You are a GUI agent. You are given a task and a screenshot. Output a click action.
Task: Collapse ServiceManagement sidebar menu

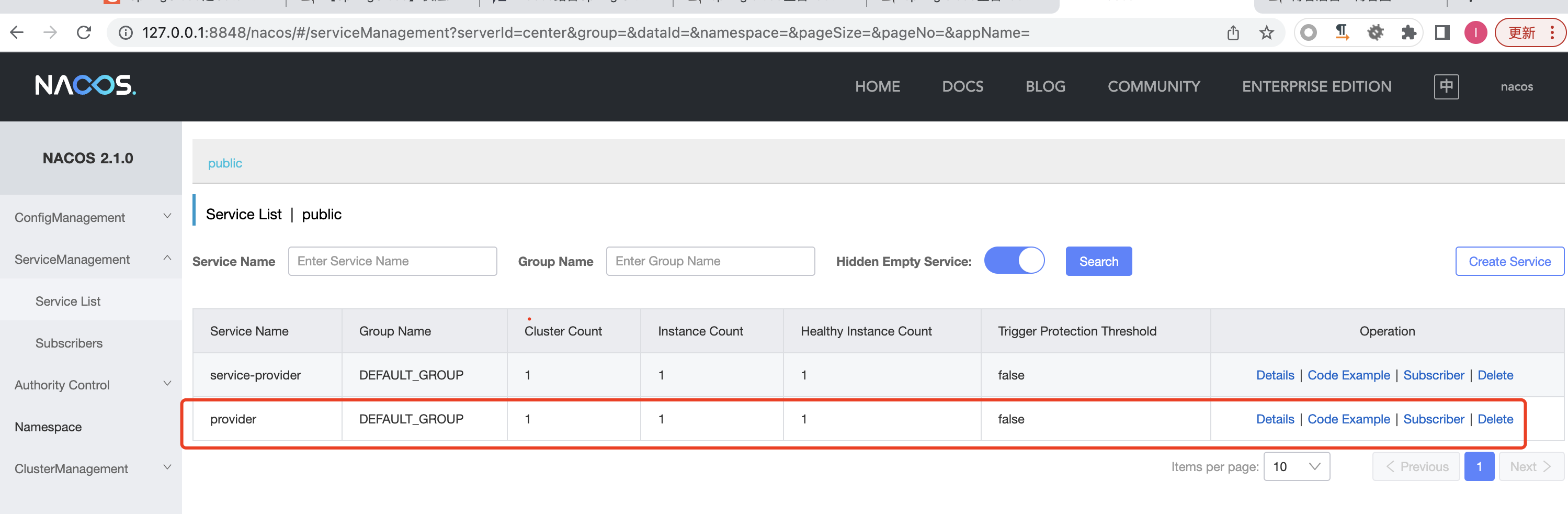(90, 260)
